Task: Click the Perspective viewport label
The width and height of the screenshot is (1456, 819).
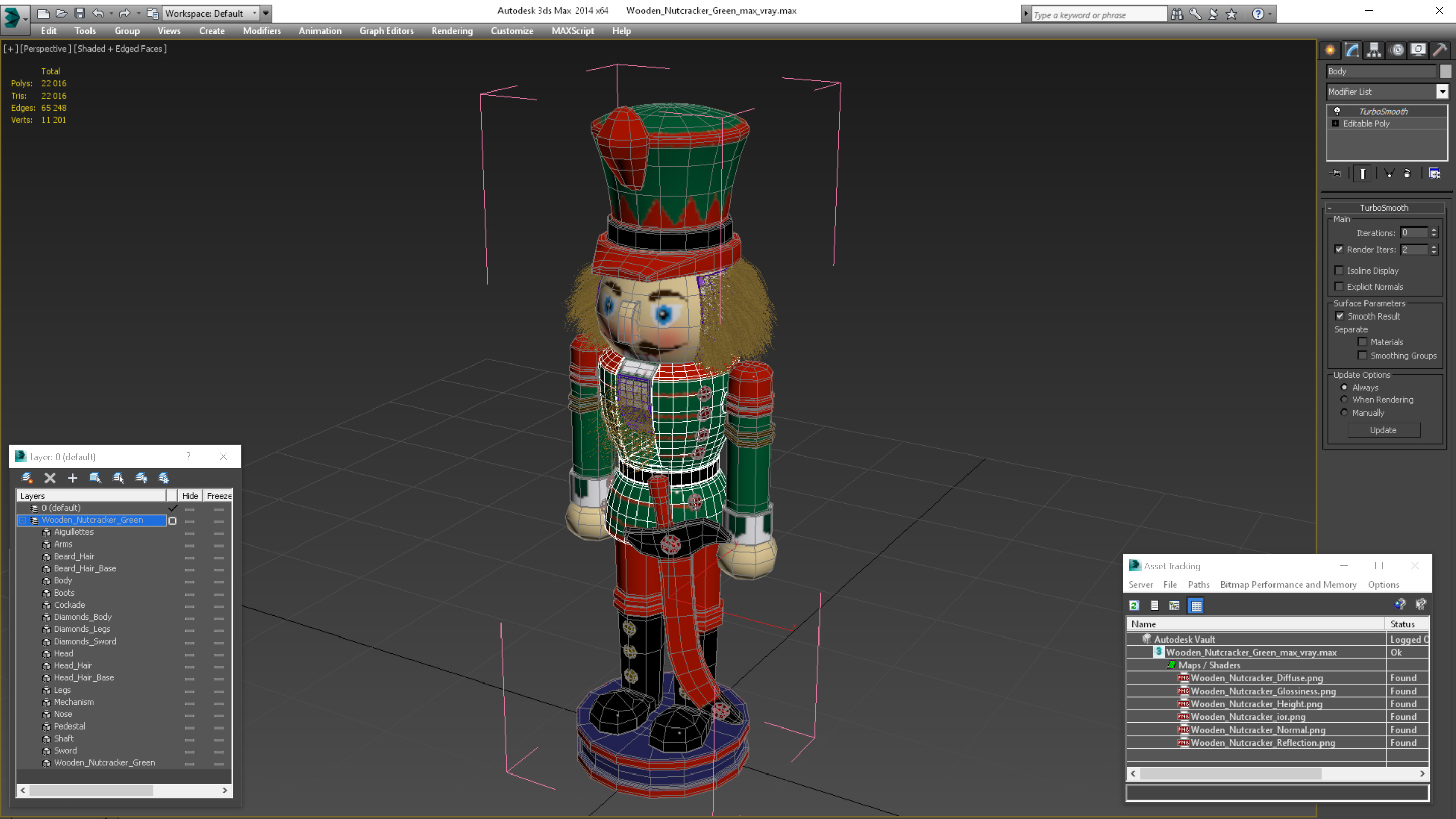Action: point(45,49)
